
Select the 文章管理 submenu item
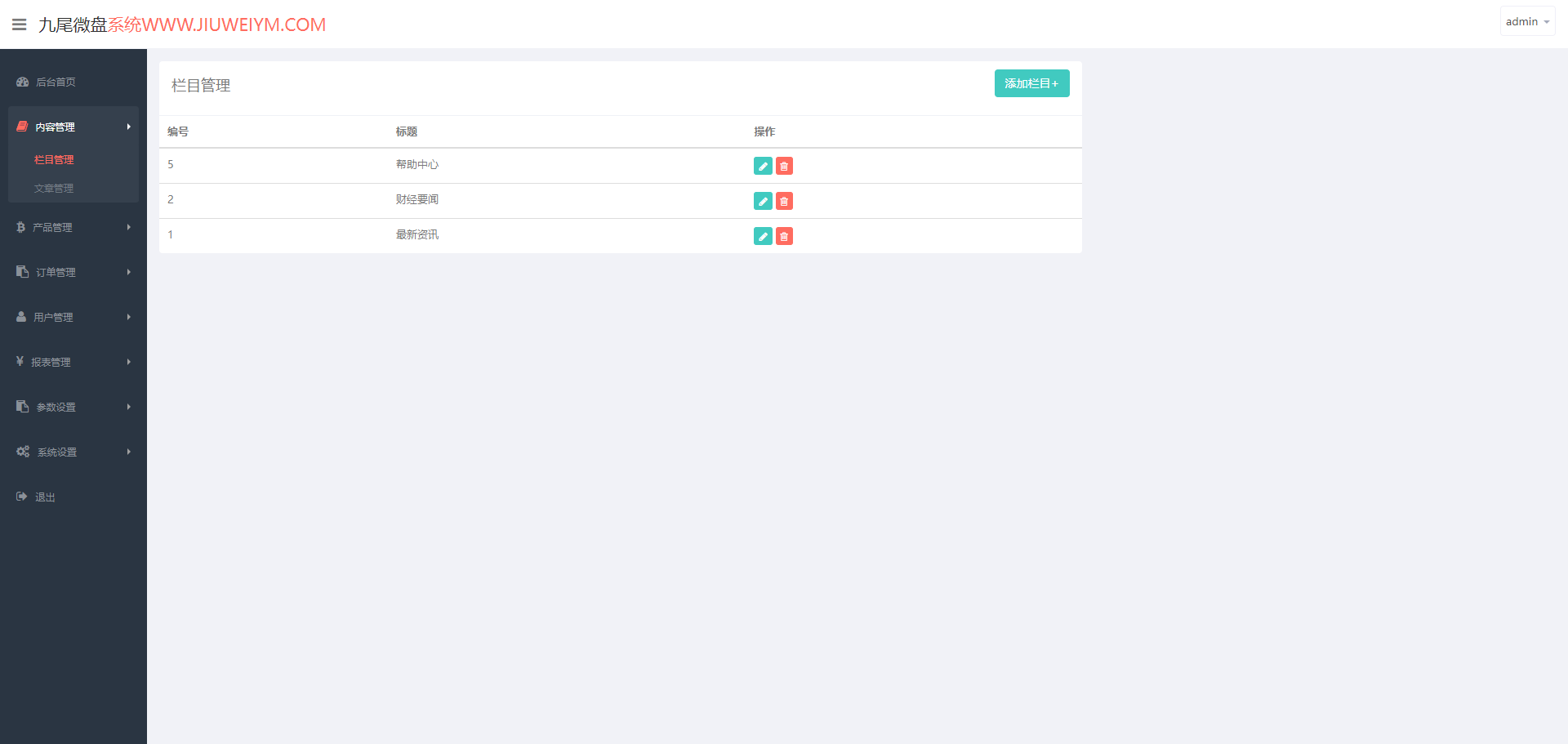coord(54,188)
